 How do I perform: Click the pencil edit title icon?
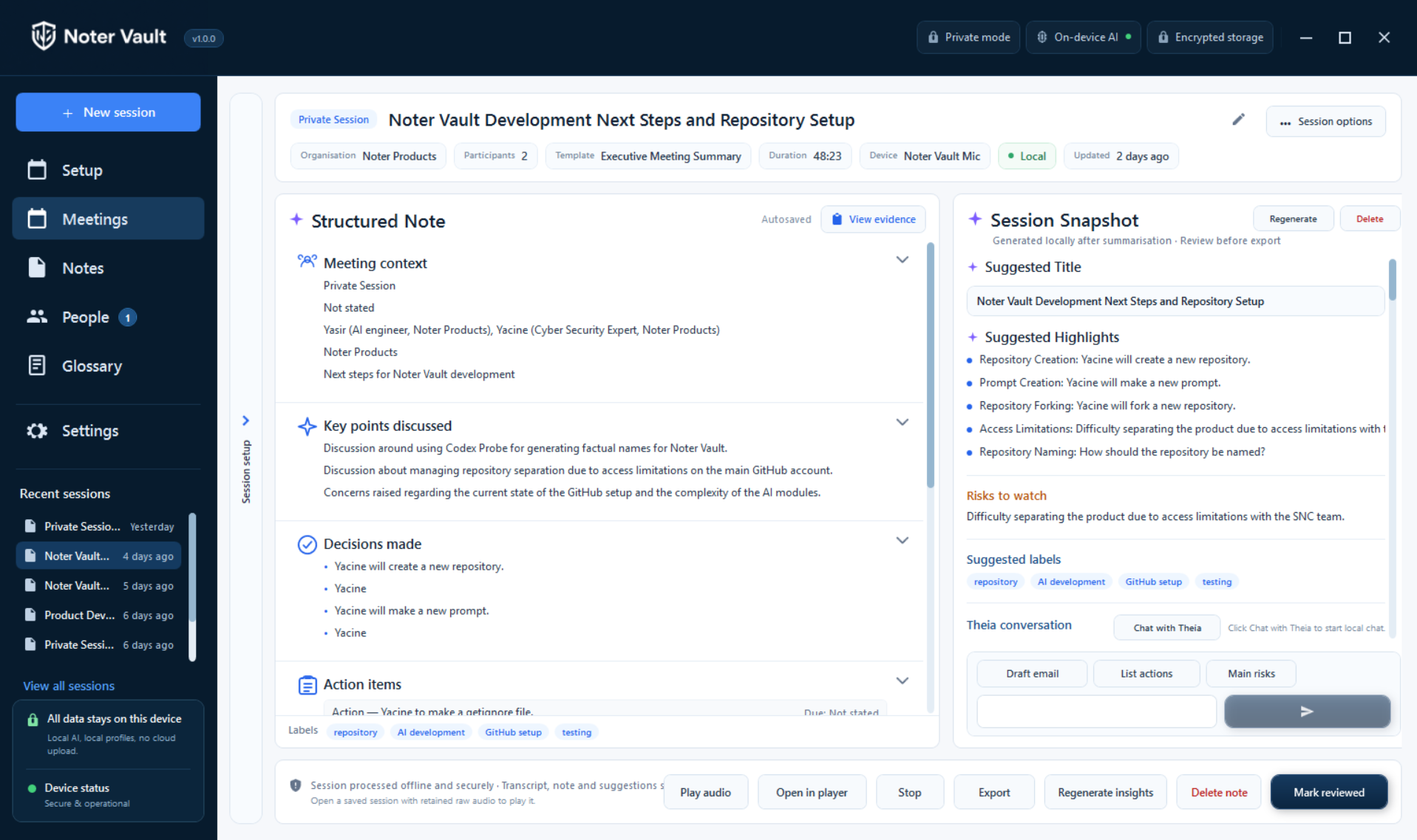pyautogui.click(x=1238, y=120)
